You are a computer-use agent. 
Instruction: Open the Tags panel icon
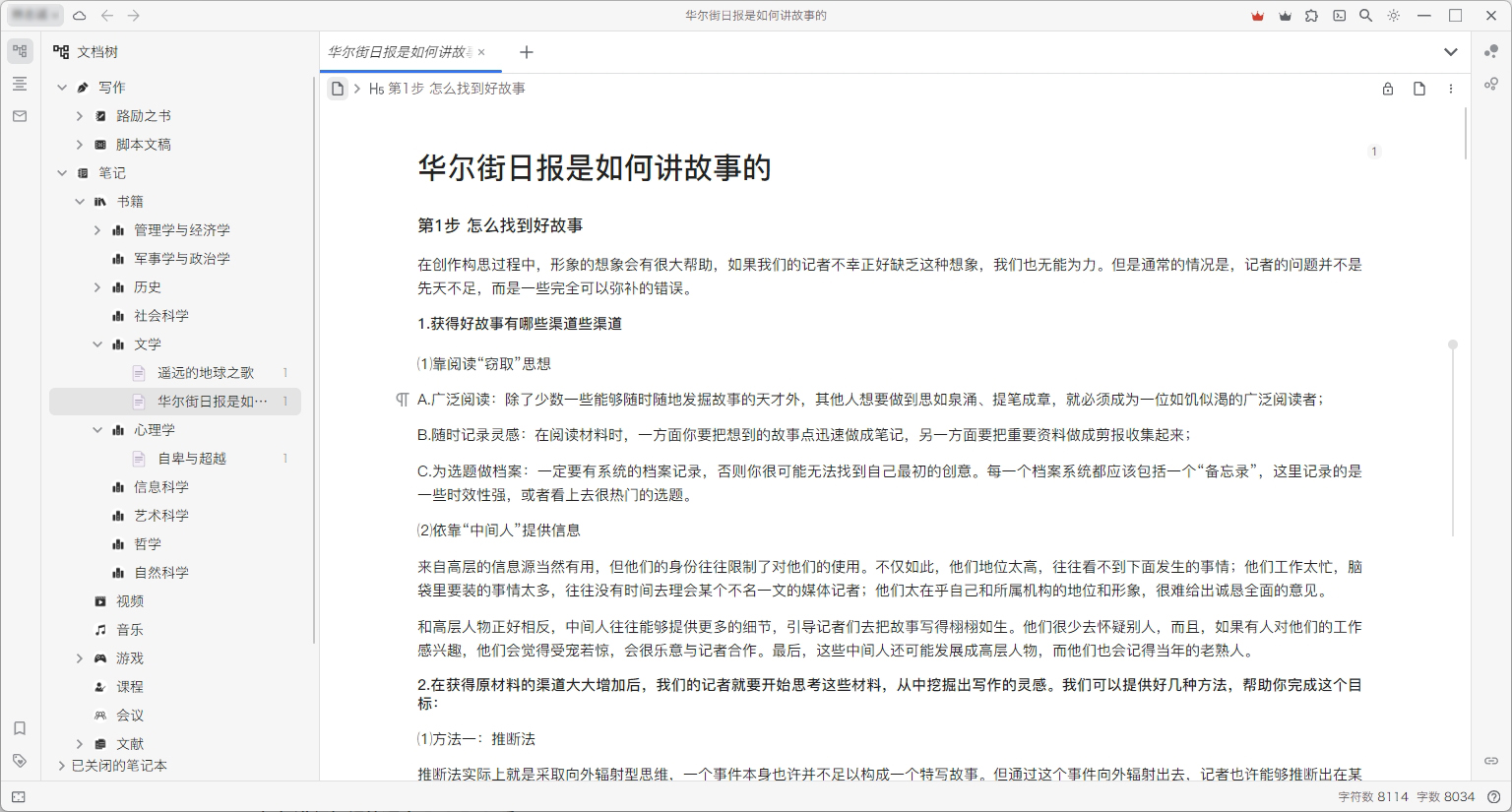[x=20, y=761]
